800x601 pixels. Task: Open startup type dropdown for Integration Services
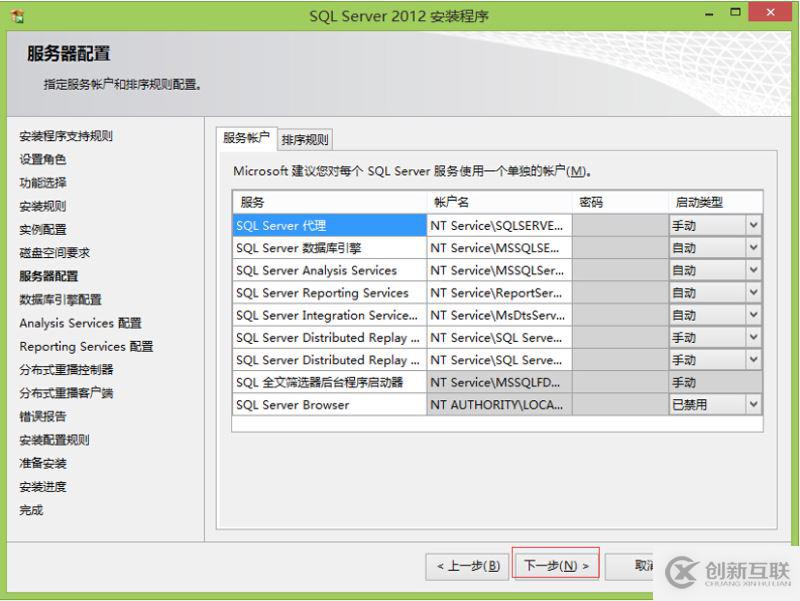[x=754, y=315]
